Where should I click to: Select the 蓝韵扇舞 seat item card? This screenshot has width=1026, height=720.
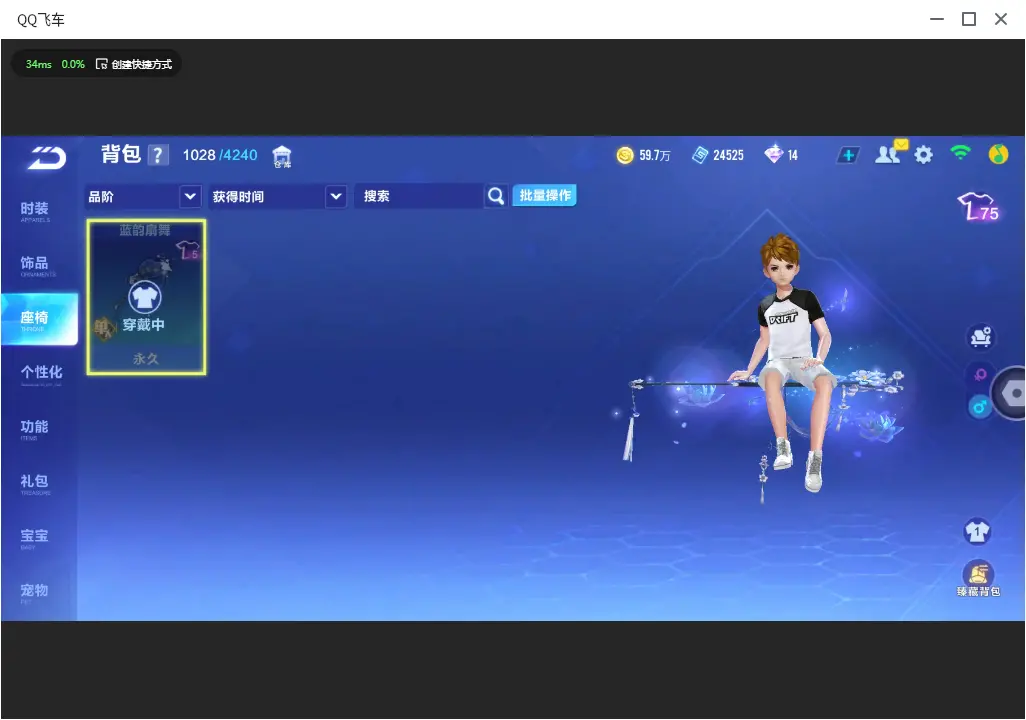point(146,297)
